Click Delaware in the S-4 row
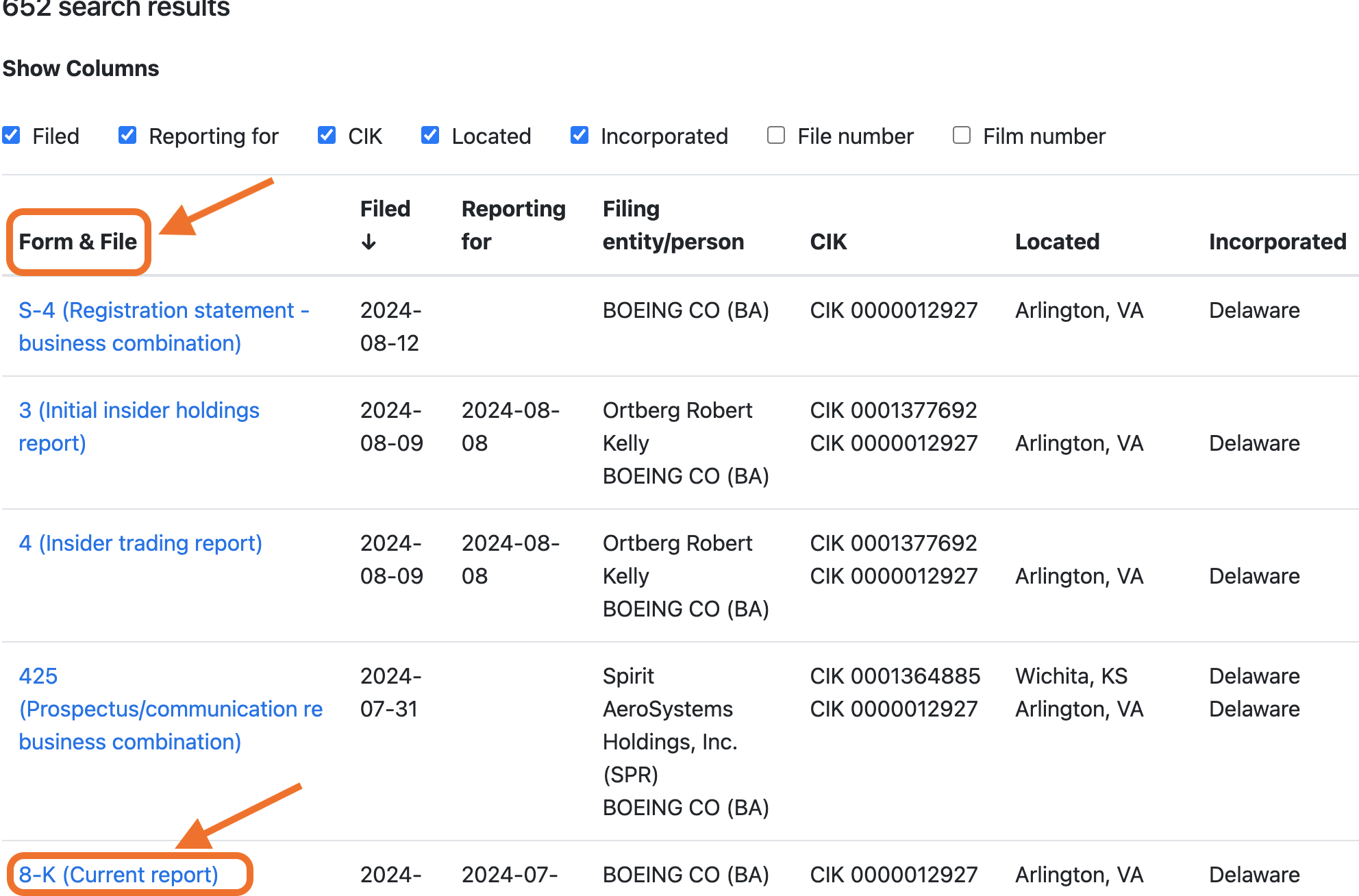1359x896 pixels. click(x=1254, y=310)
